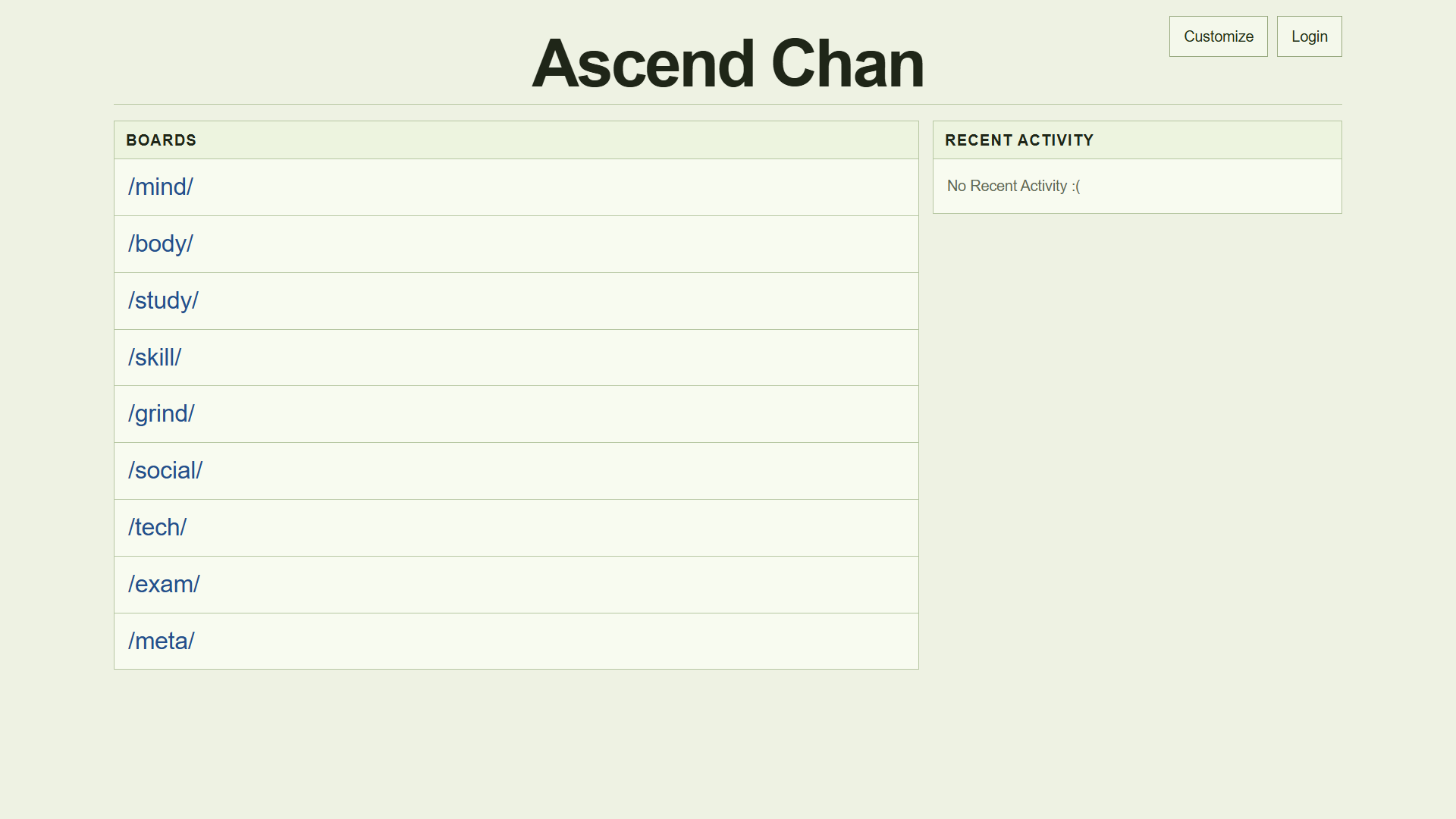Viewport: 1456px width, 819px height.
Task: Open the /mind/ board
Action: [x=161, y=187]
